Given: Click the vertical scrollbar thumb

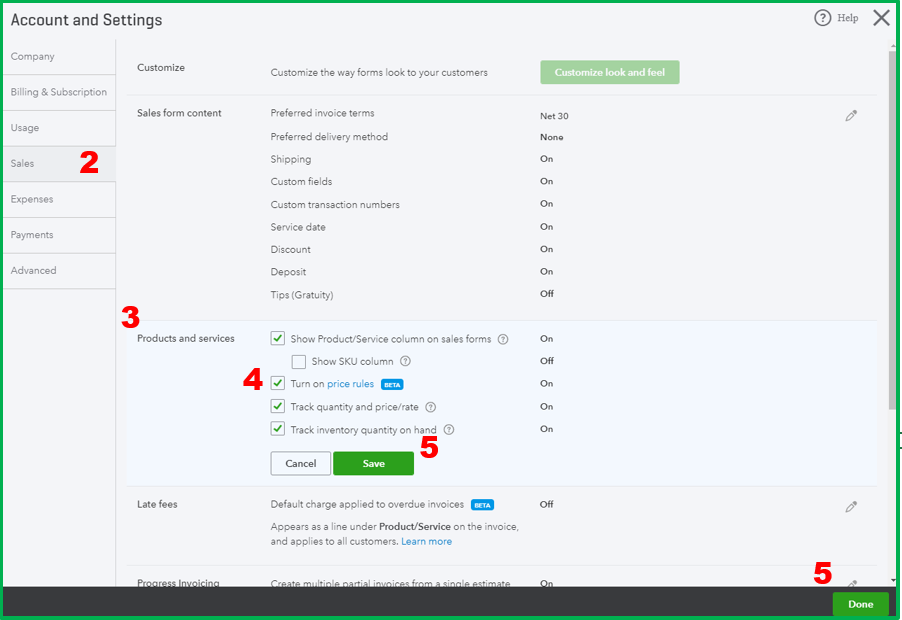Looking at the screenshot, I should [x=892, y=230].
